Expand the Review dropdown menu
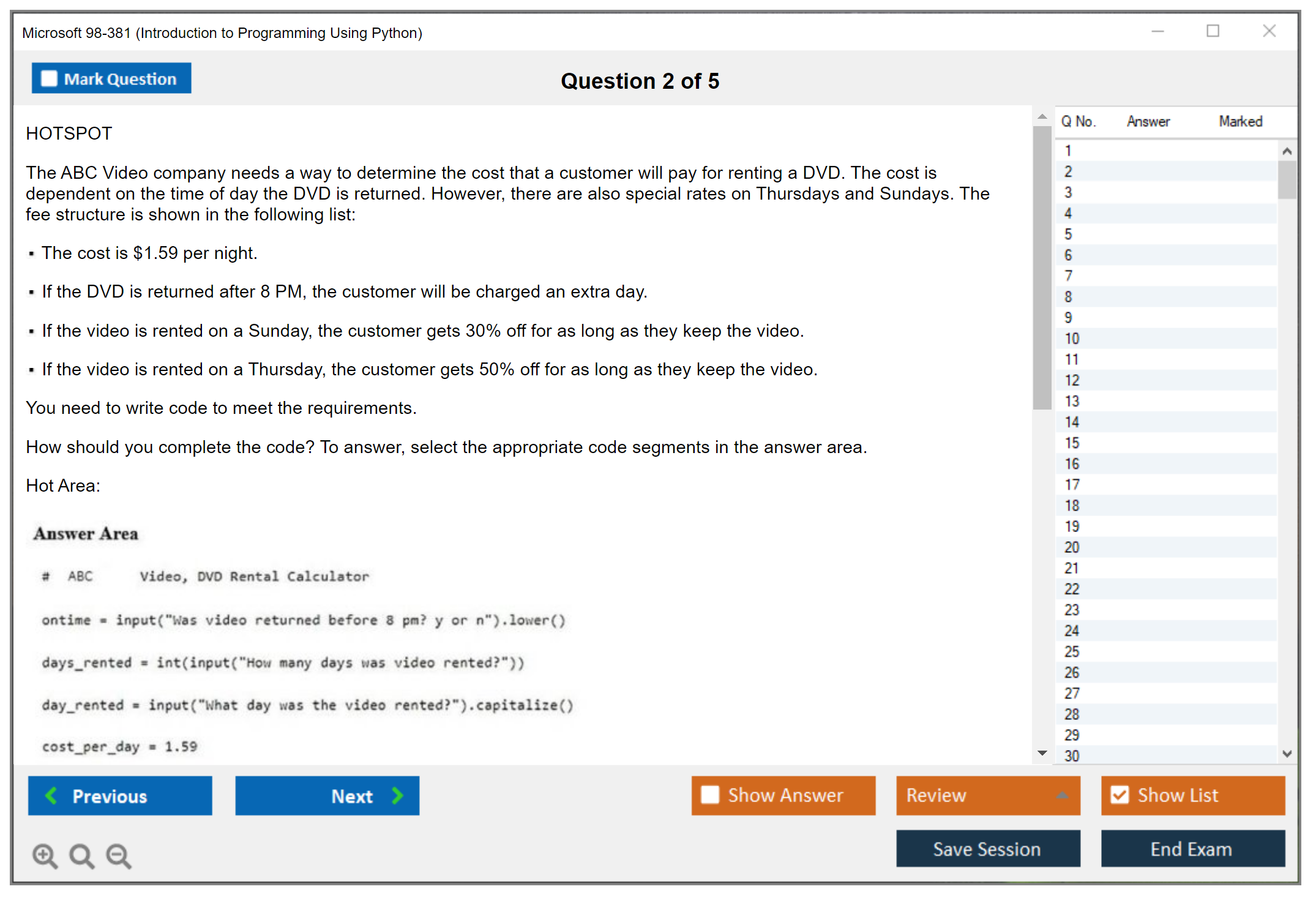The image size is (1316, 900). 1062,795
